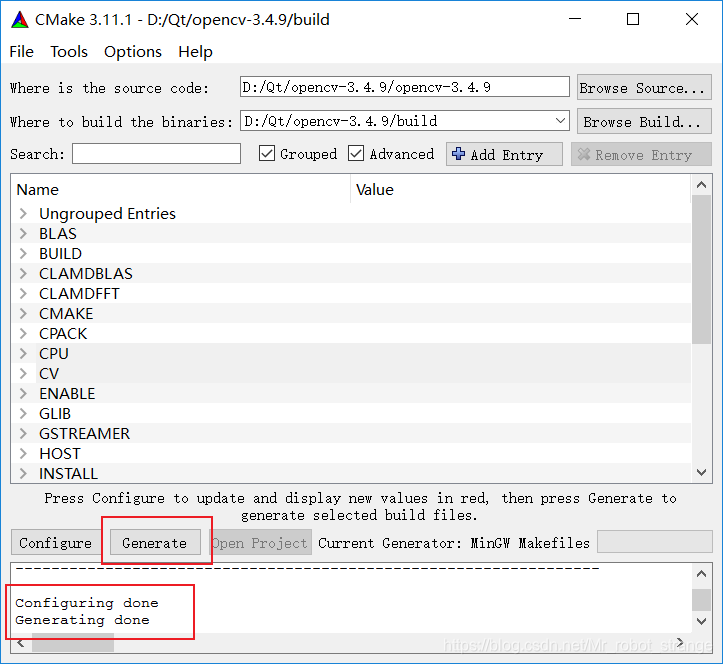Focus the Search input field
This screenshot has height=664, width=723.
[156, 154]
